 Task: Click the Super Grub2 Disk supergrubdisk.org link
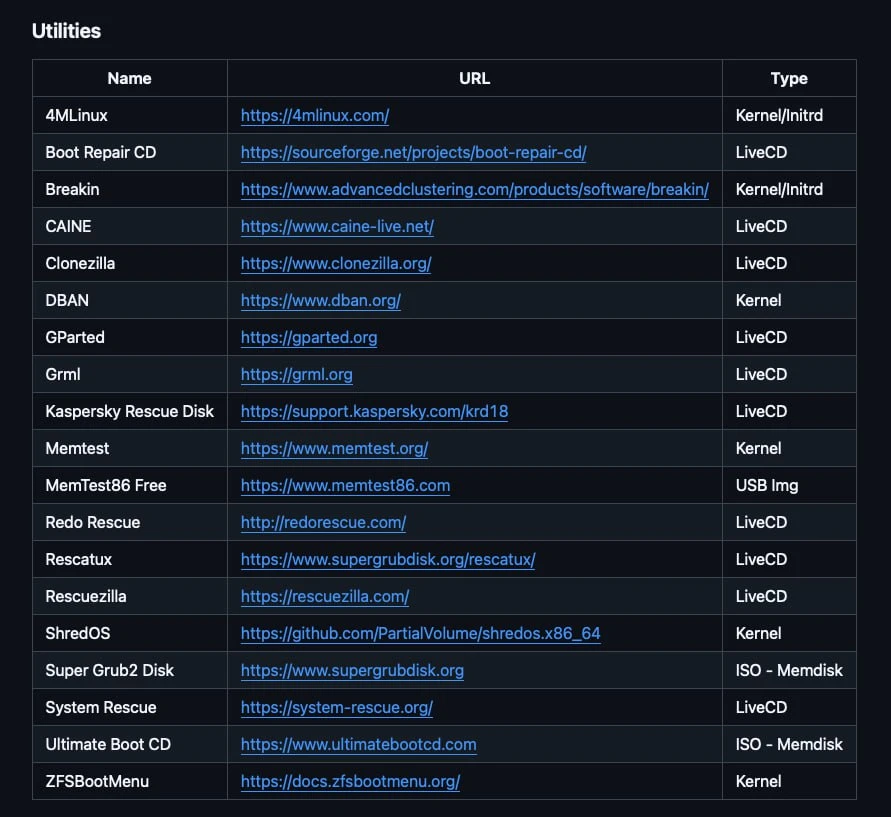point(352,671)
